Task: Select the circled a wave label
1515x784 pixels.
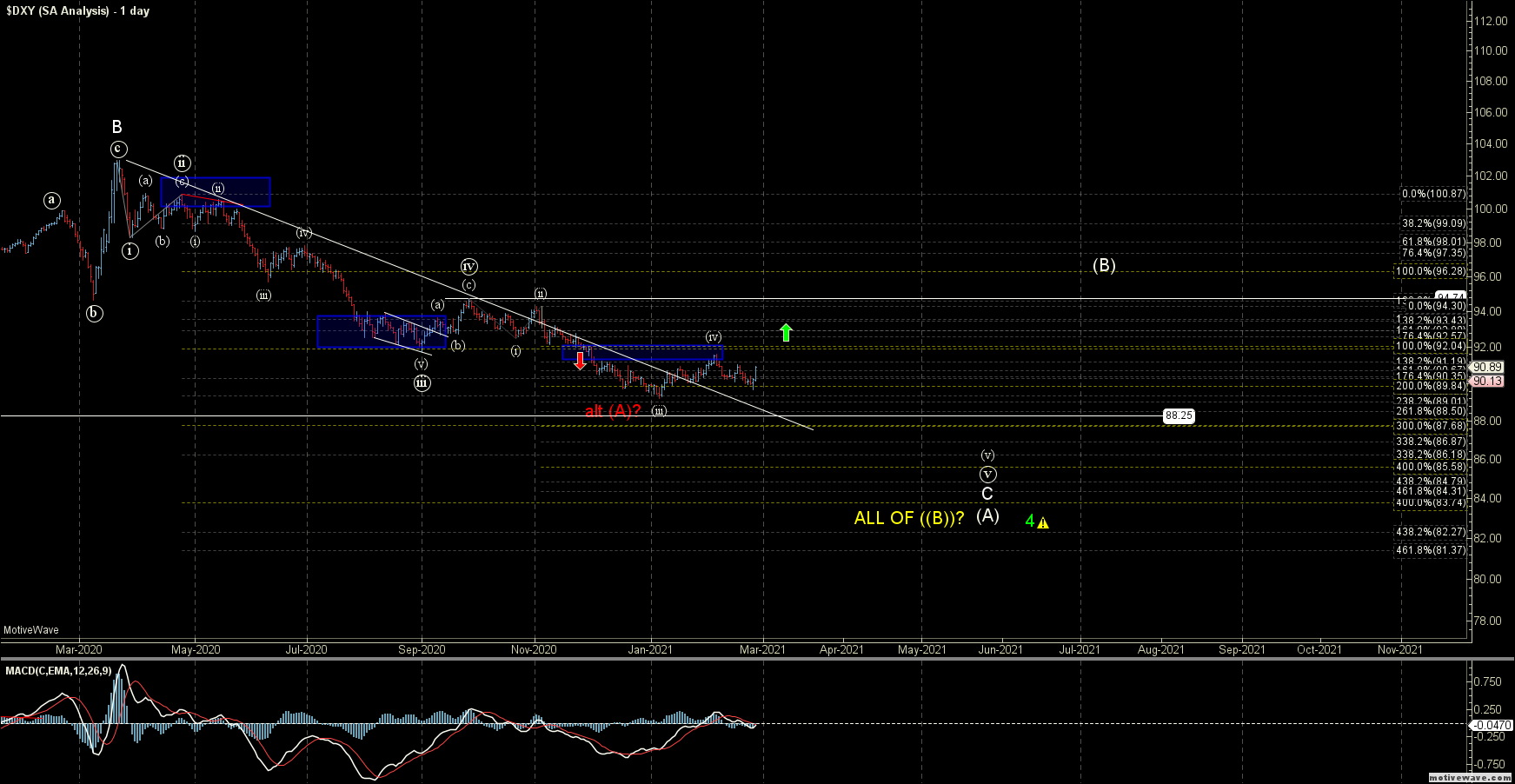Action: tap(52, 201)
